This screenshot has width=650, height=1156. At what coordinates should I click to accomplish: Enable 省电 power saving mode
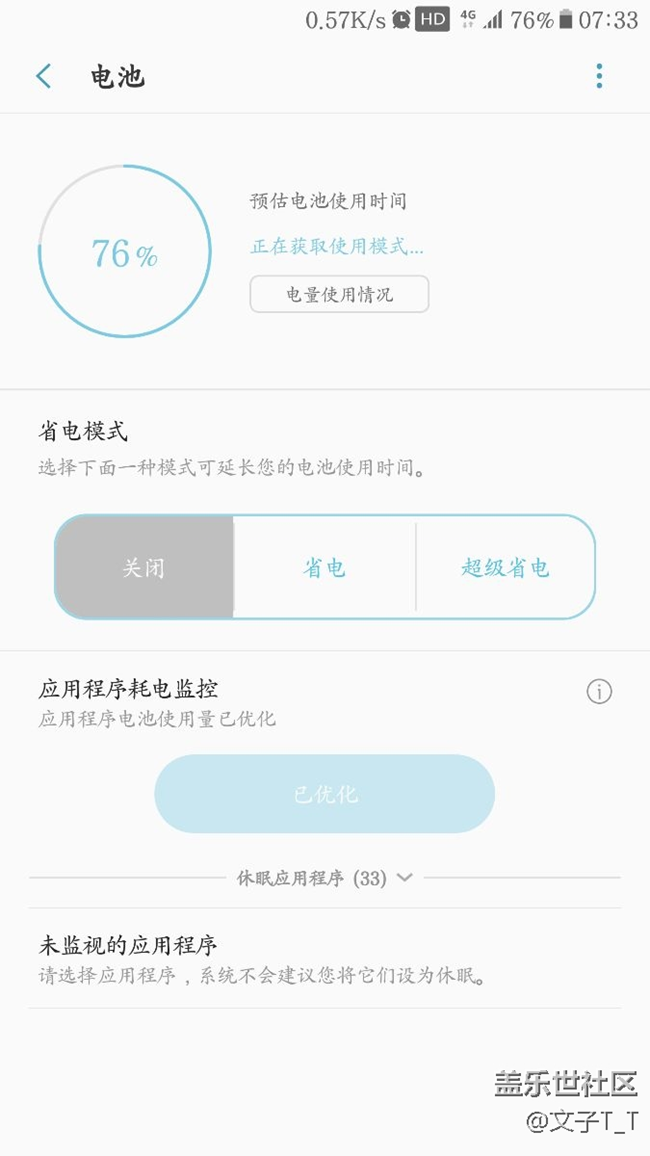(x=324, y=567)
